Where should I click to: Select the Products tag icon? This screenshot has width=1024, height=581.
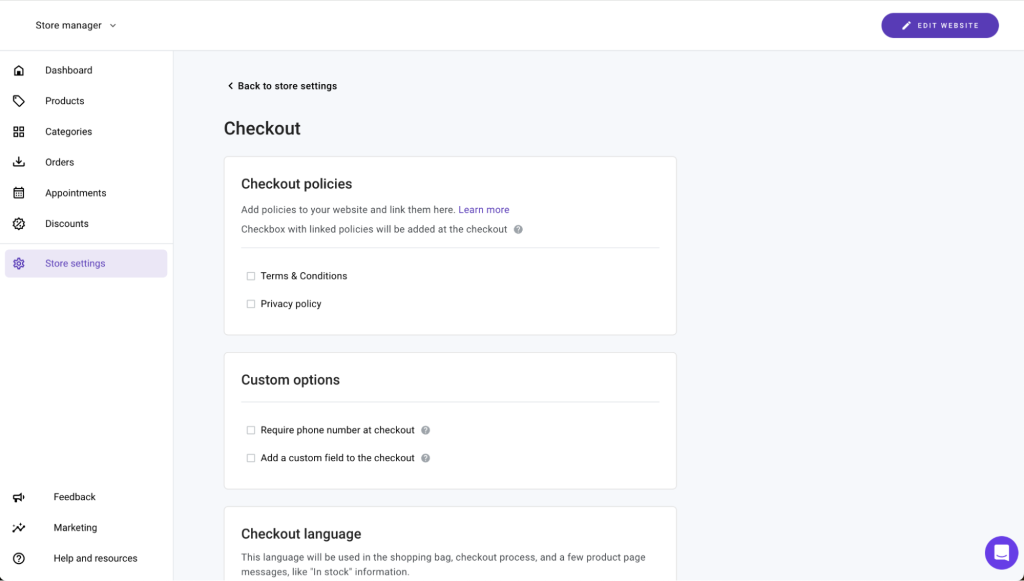click(18, 100)
